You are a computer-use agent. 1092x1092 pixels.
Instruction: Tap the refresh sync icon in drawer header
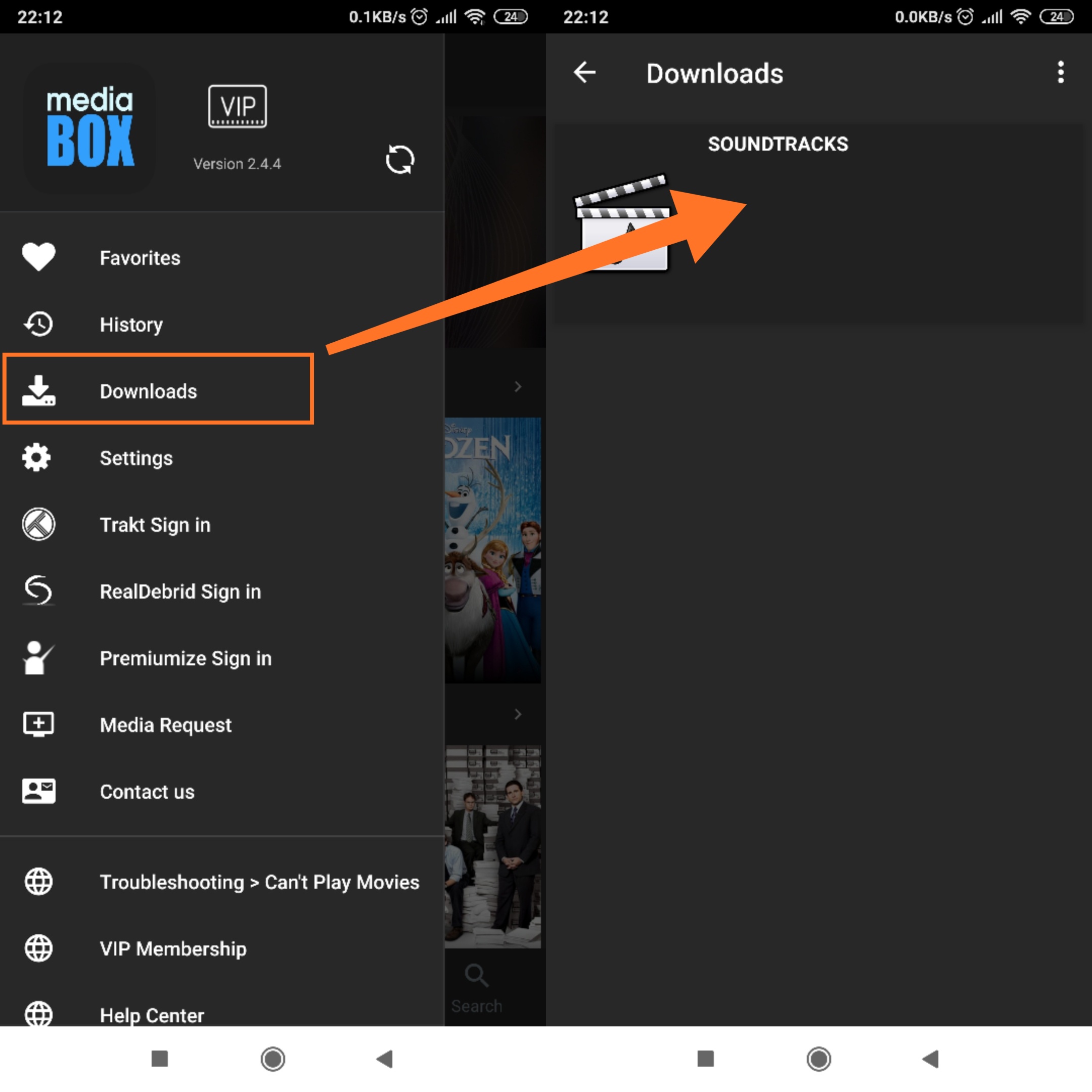(399, 159)
